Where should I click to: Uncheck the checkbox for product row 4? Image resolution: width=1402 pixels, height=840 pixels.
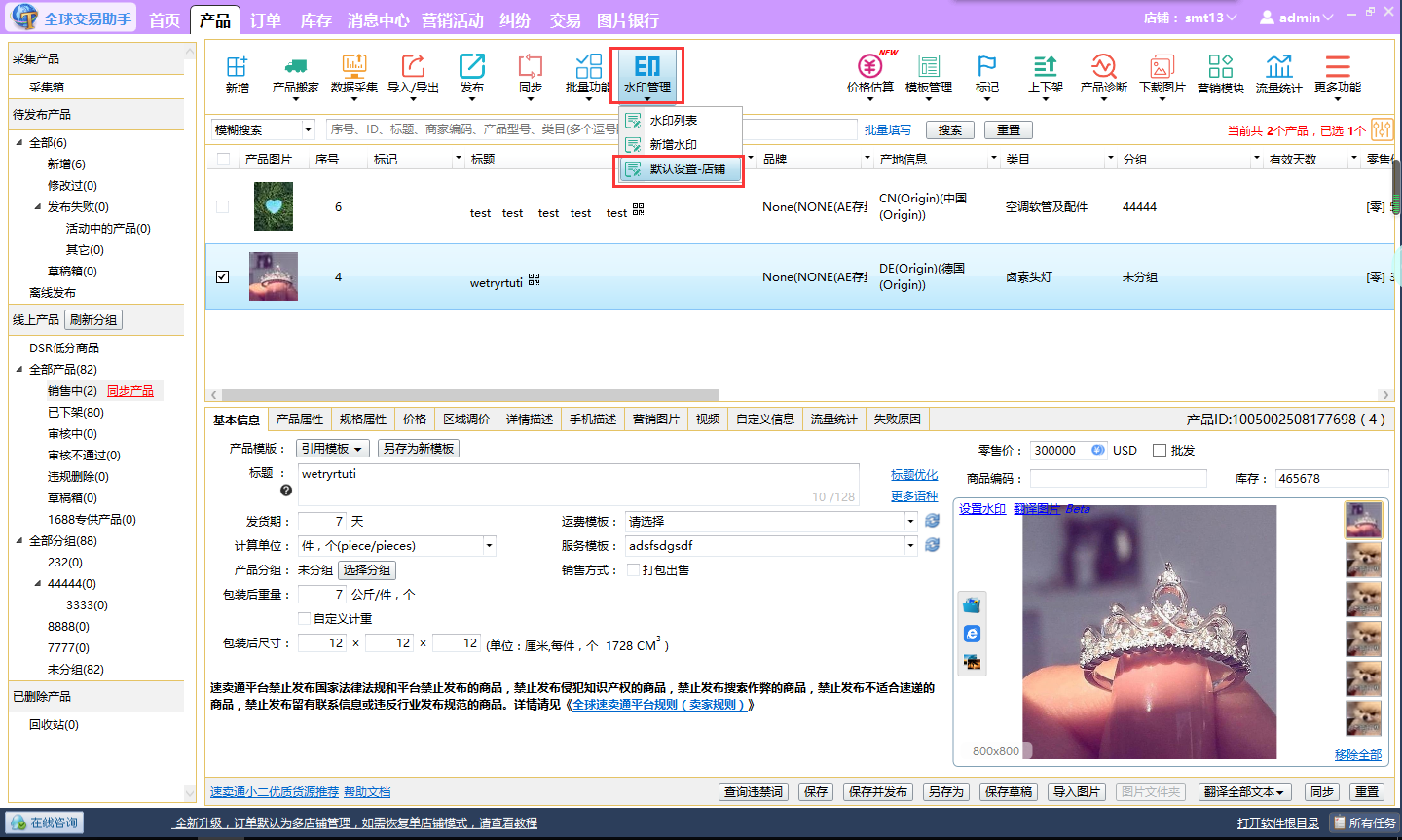coord(223,276)
